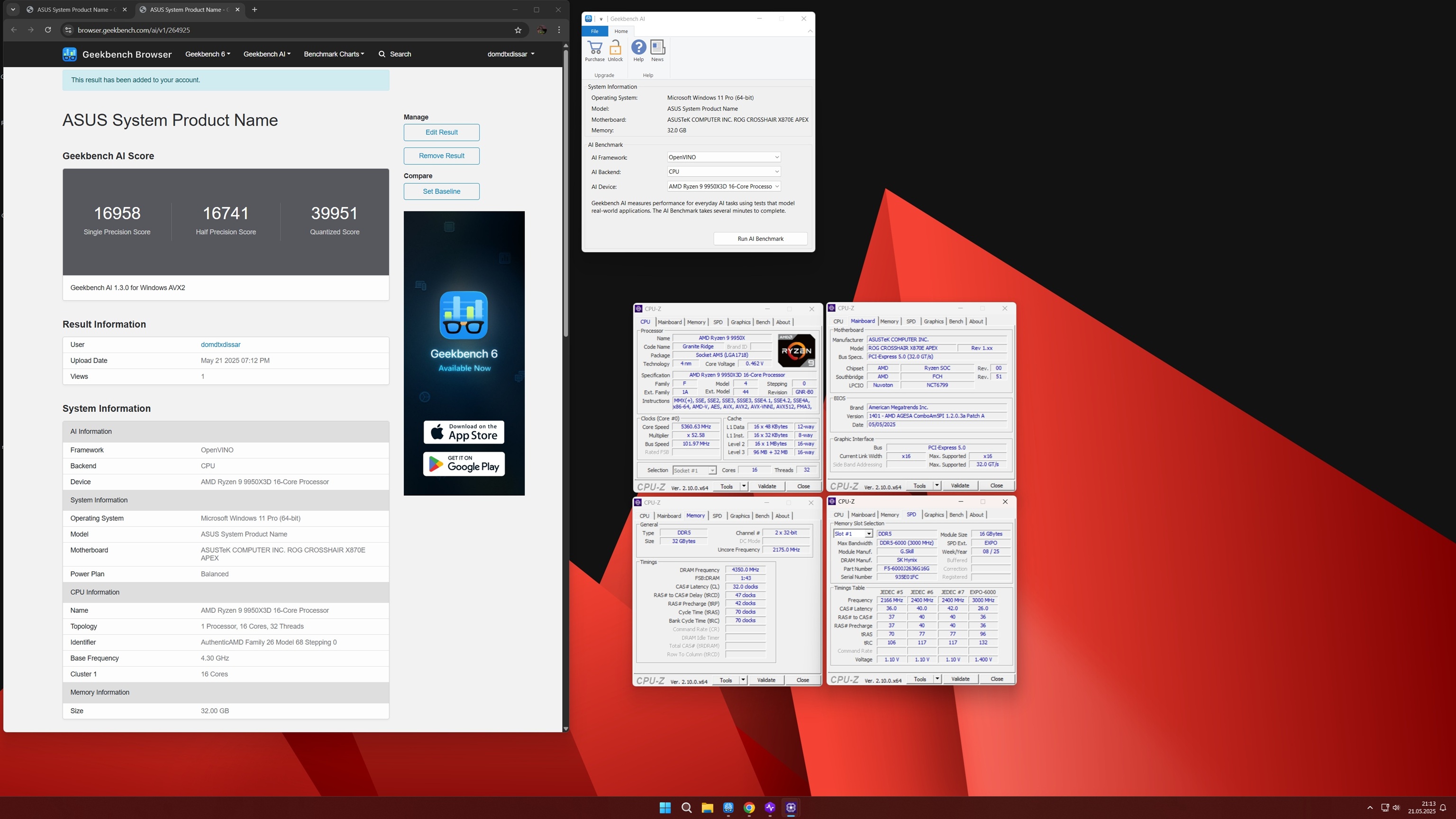This screenshot has height=819, width=1456.
Task: Click the browser address bar URL
Action: click(133, 30)
